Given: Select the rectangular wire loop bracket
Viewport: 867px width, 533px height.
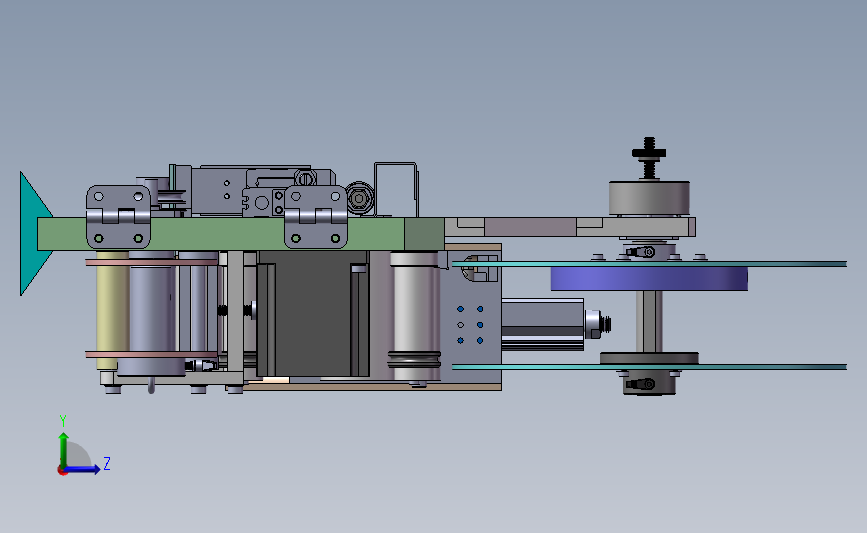Looking at the screenshot, I should pyautogui.click(x=396, y=190).
